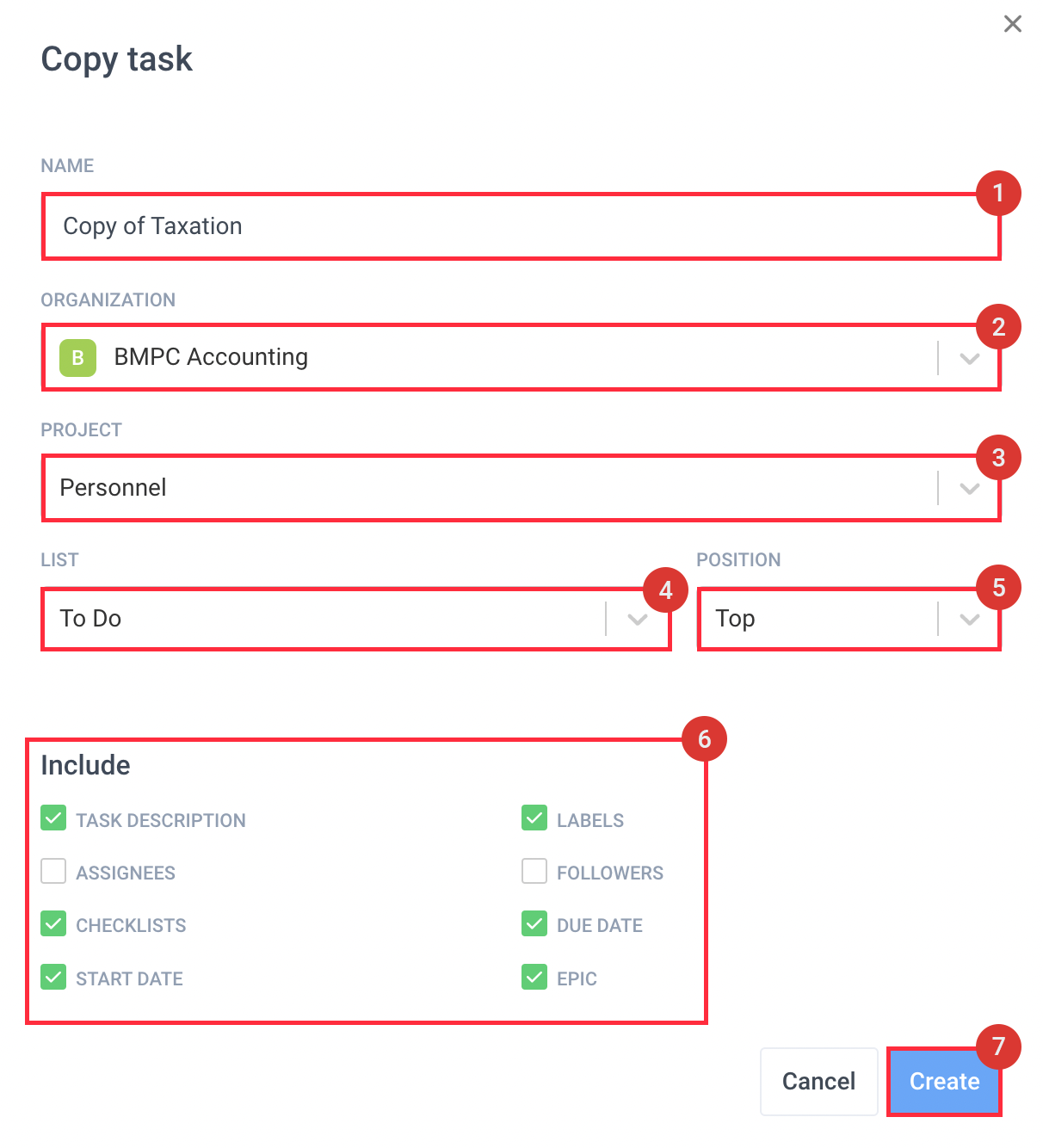Toggle the Start Date checkbox
The image size is (1043, 1148).
pyautogui.click(x=53, y=977)
